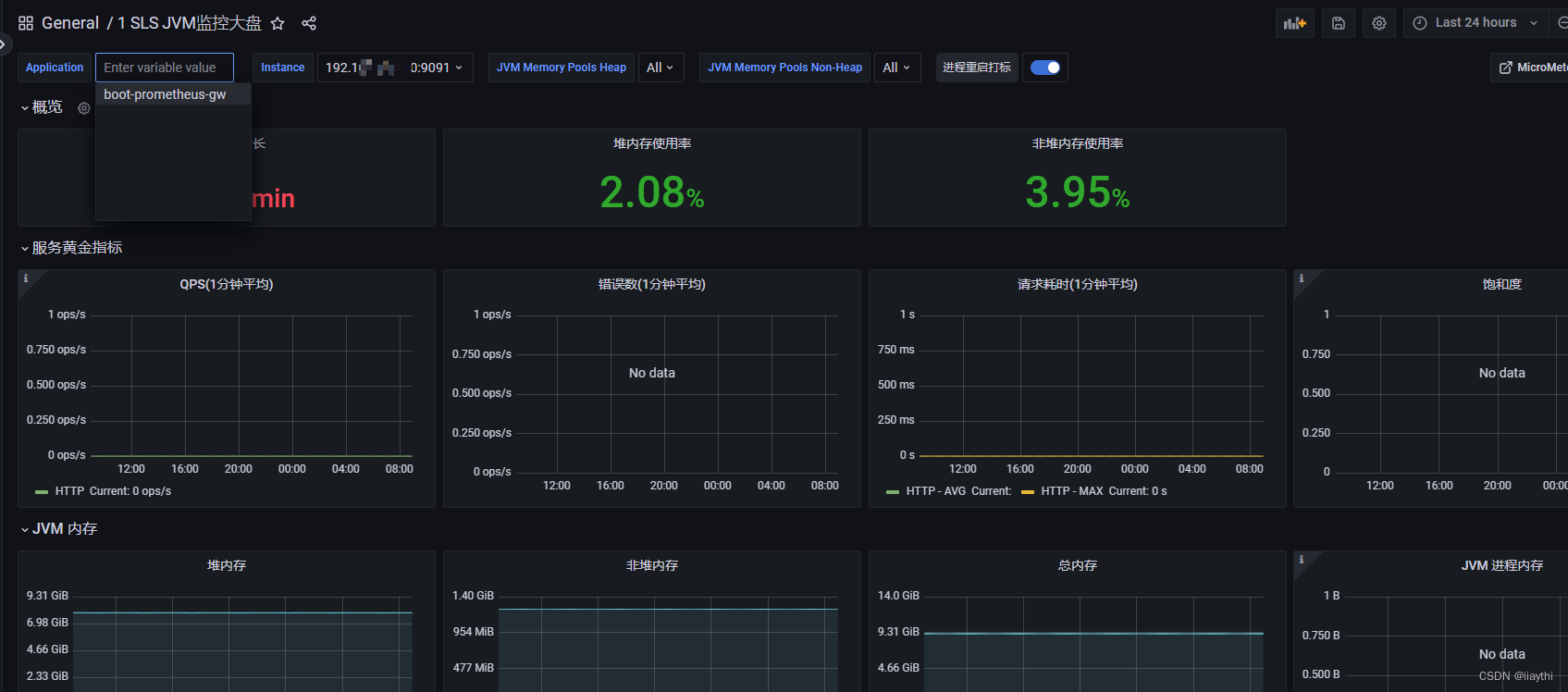The image size is (1568, 692).
Task: Show info for 饱和度 panel
Action: point(1302,278)
